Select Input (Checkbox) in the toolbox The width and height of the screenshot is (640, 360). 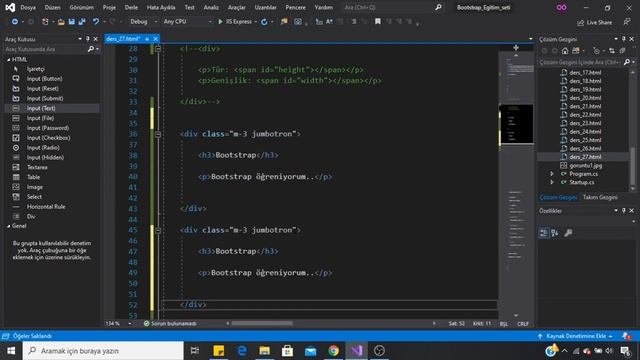tap(52, 138)
